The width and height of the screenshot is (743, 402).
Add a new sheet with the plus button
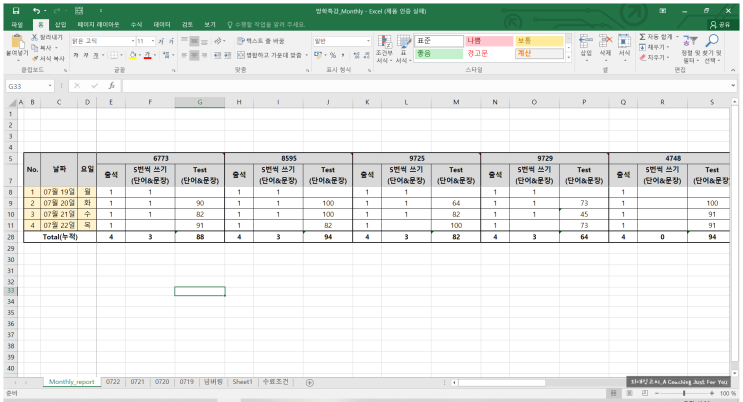tap(309, 383)
